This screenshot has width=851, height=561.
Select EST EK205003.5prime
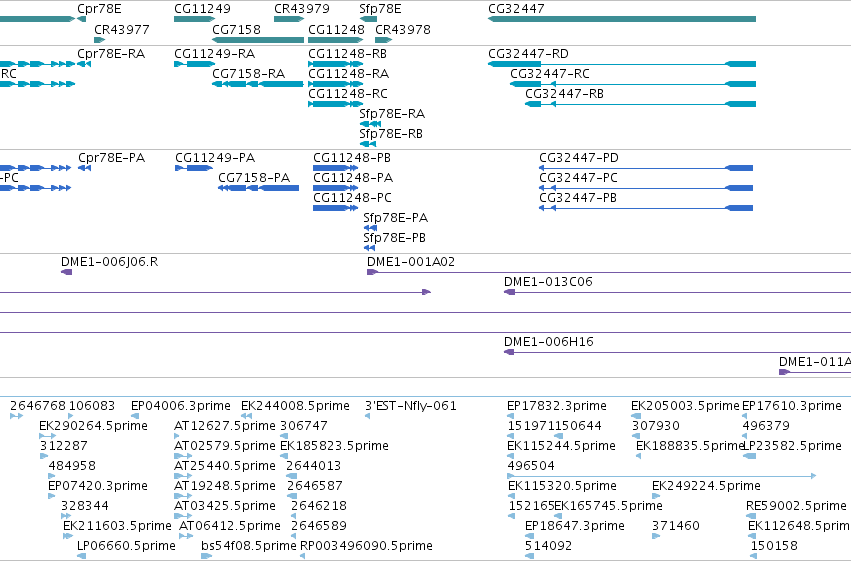point(685,406)
